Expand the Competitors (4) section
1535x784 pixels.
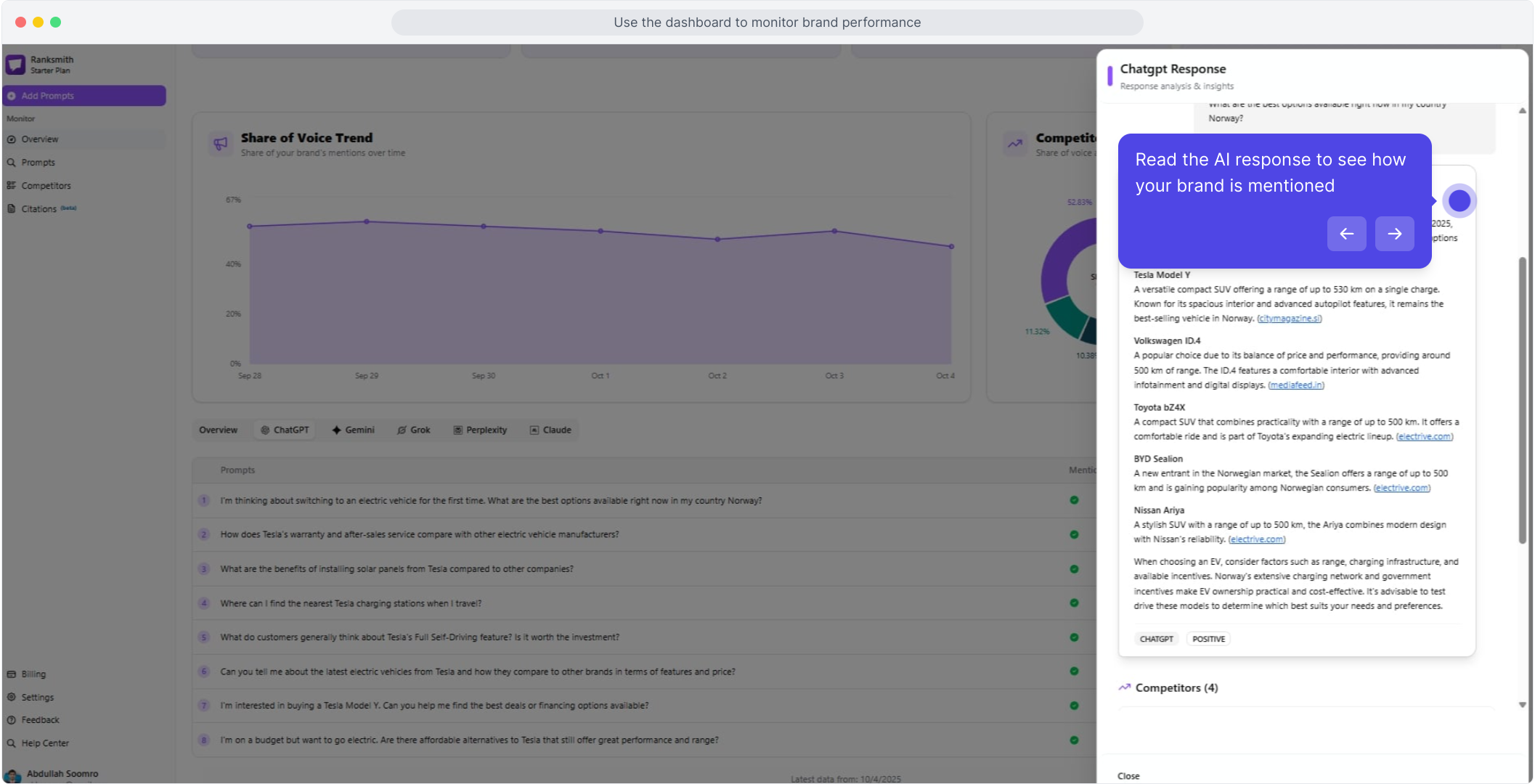pyautogui.click(x=1176, y=687)
